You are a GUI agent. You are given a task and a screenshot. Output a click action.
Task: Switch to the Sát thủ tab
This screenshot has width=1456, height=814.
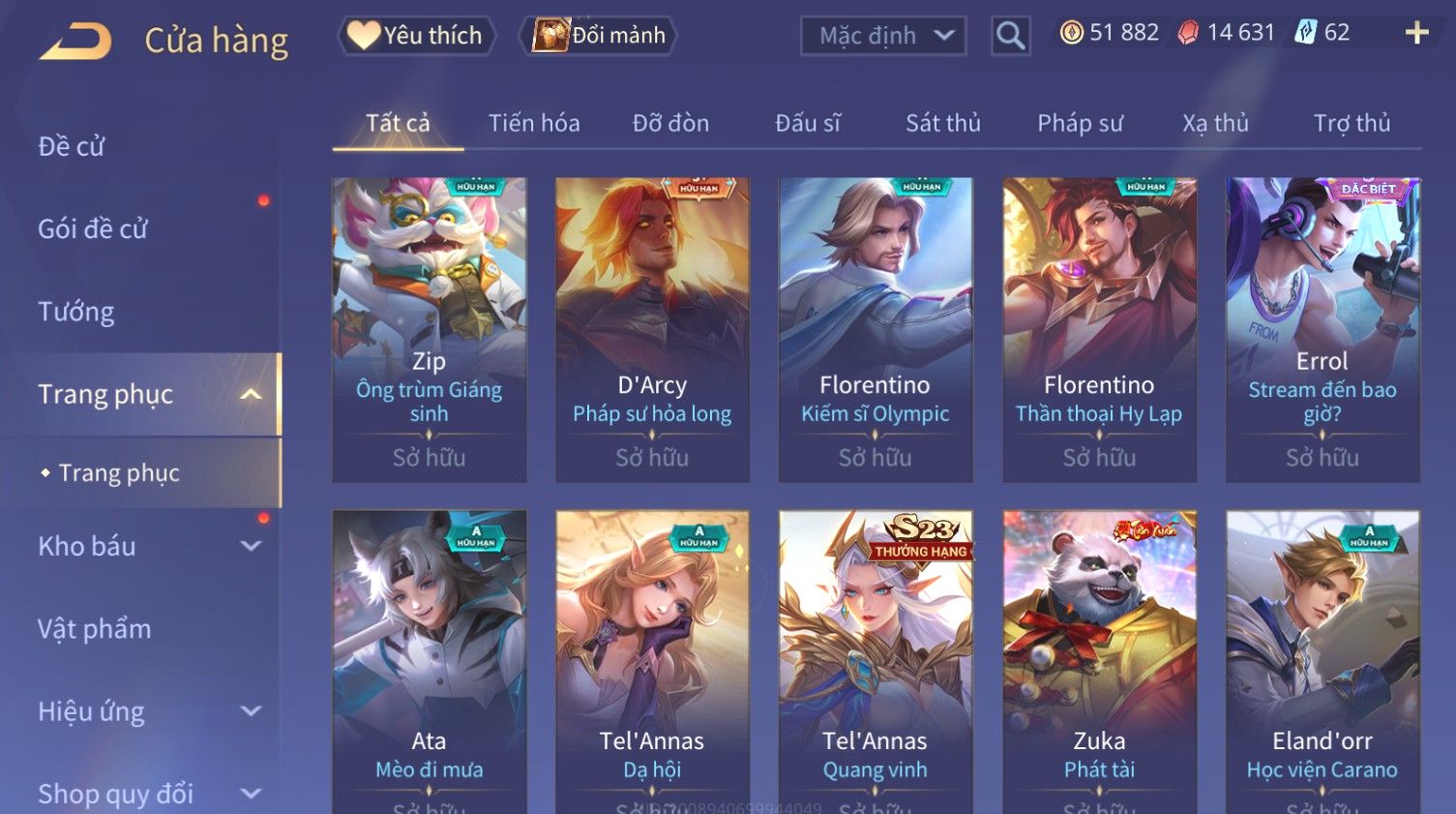pyautogui.click(x=942, y=123)
